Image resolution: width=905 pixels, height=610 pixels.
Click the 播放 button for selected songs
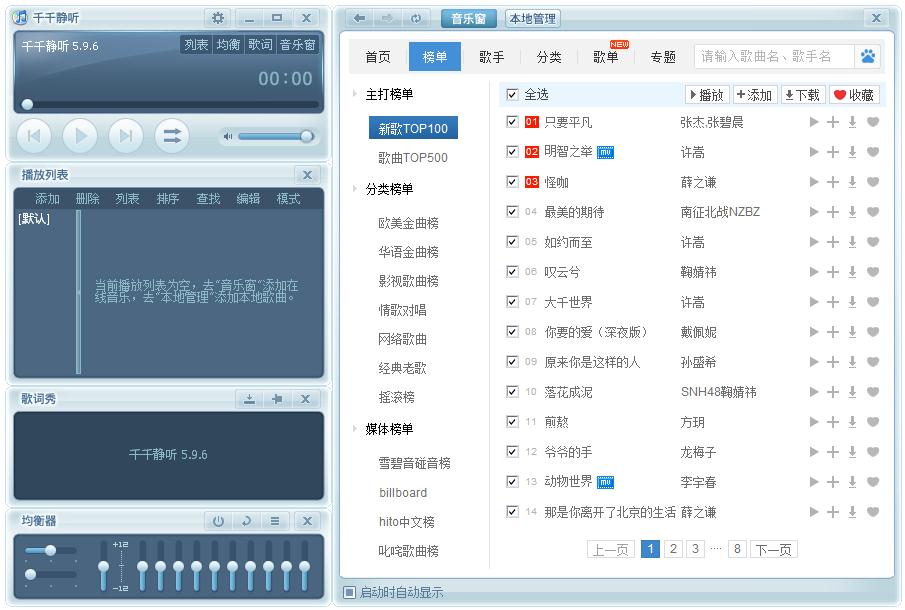pos(707,95)
